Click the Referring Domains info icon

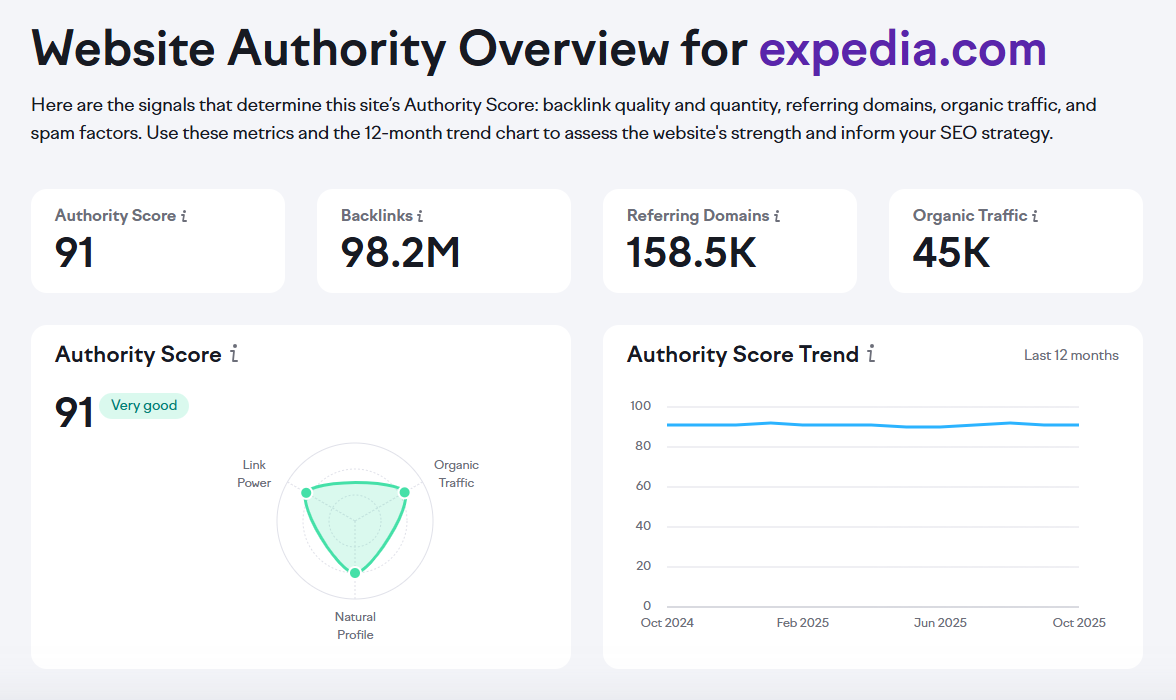(x=778, y=215)
